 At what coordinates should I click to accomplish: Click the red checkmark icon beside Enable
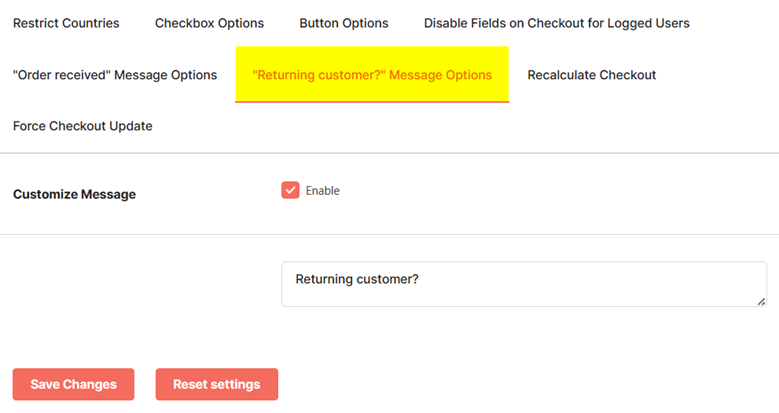(x=290, y=190)
